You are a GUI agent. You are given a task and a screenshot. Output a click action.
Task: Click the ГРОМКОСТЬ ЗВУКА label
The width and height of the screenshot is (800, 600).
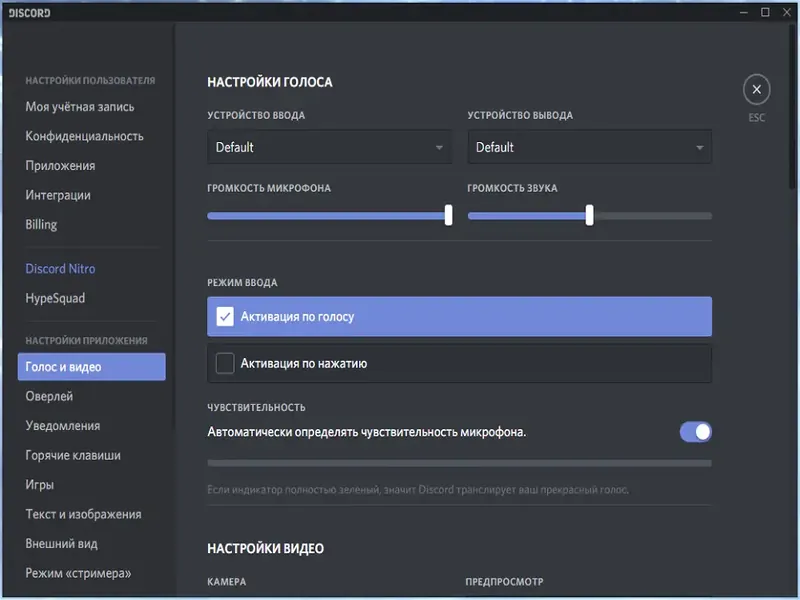(512, 188)
